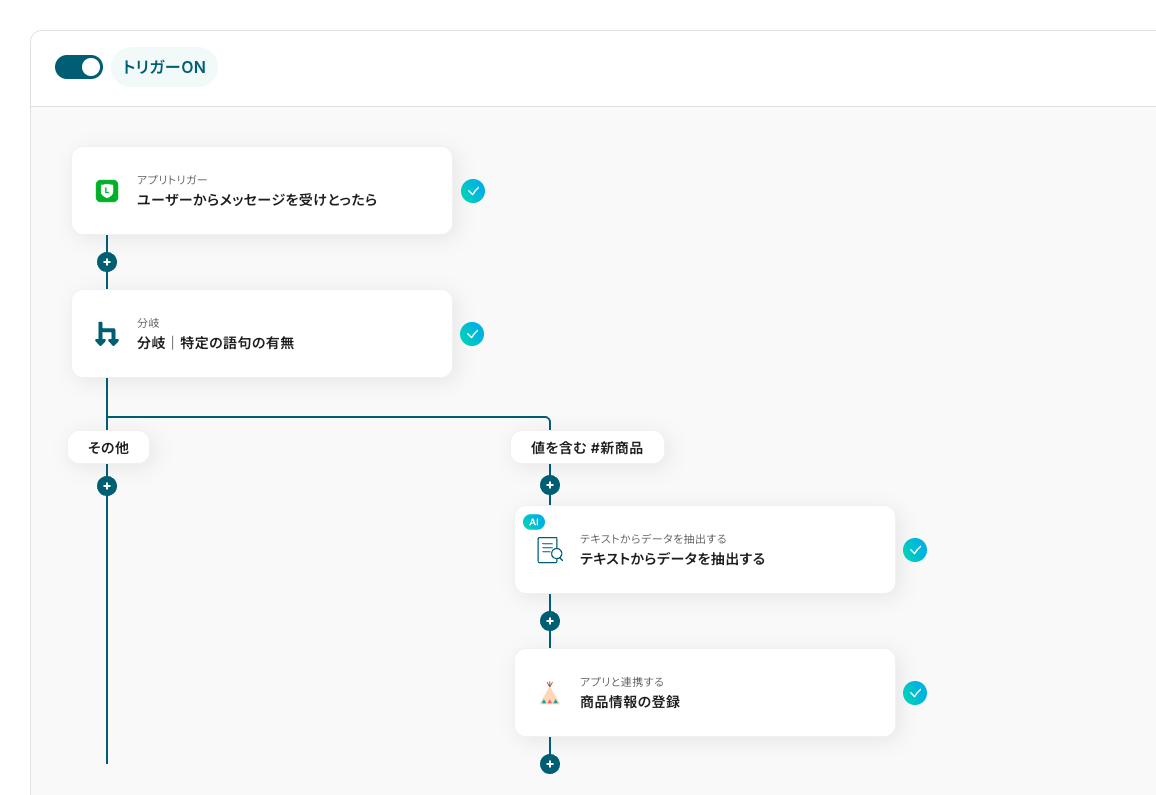Viewport: 1156px width, 795px height.
Task: Add step under the その他 branch
Action: pyautogui.click(x=107, y=486)
